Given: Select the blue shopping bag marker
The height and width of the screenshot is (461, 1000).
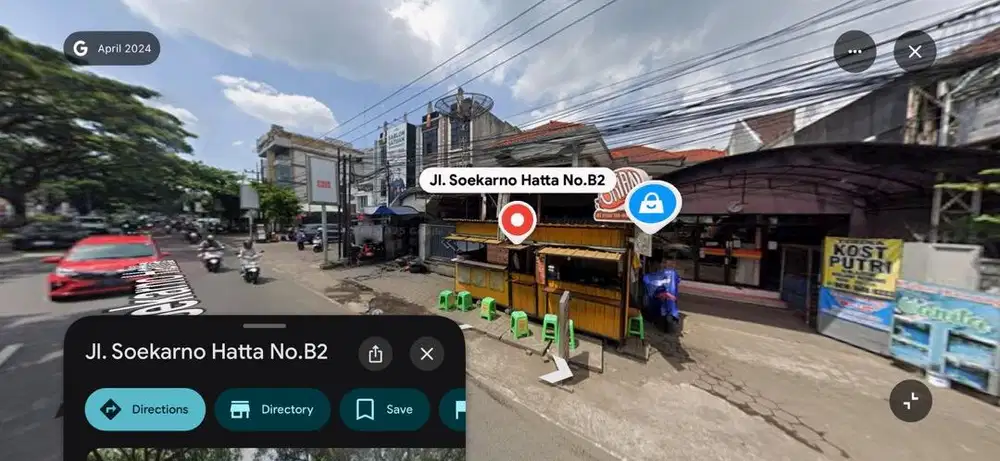Looking at the screenshot, I should (x=653, y=205).
